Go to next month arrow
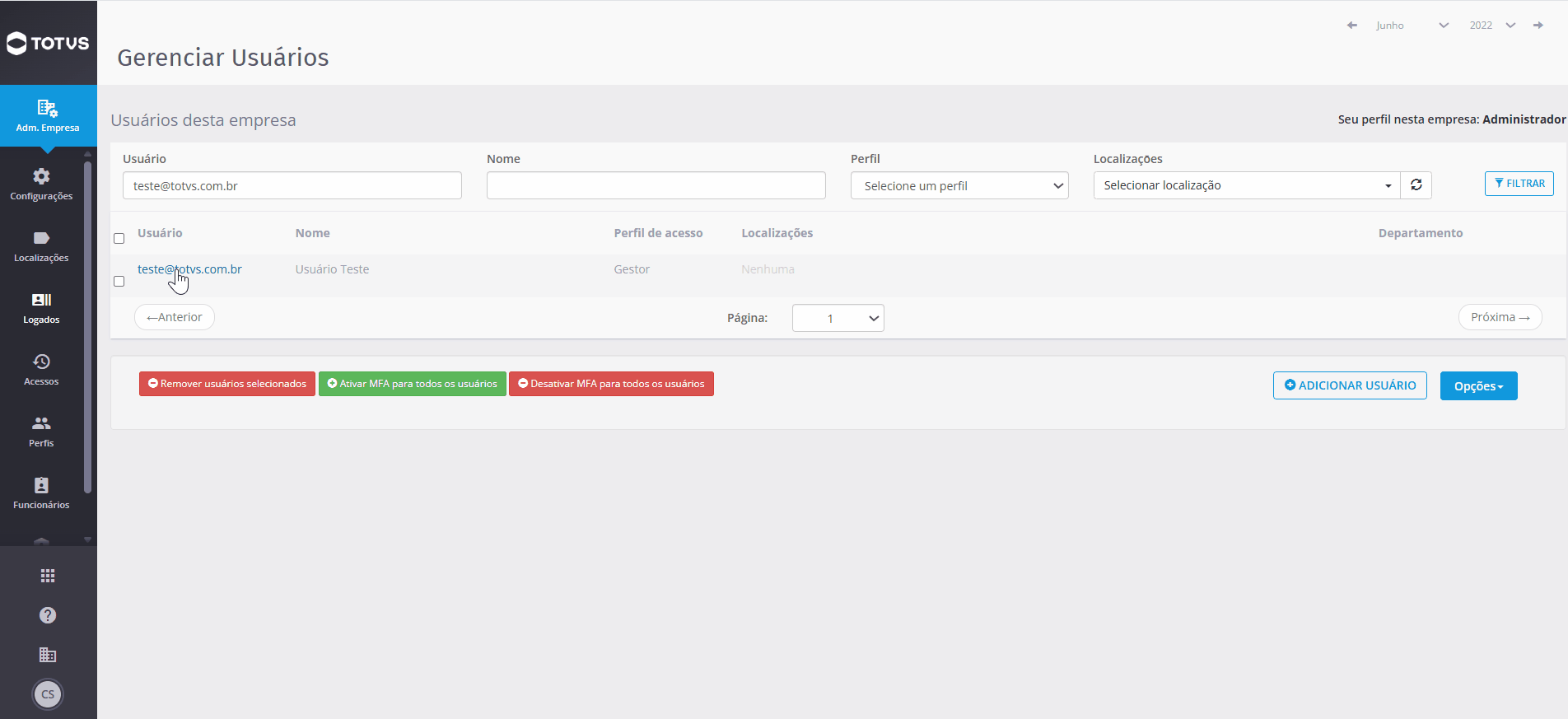This screenshot has width=1568, height=719. tap(1538, 26)
